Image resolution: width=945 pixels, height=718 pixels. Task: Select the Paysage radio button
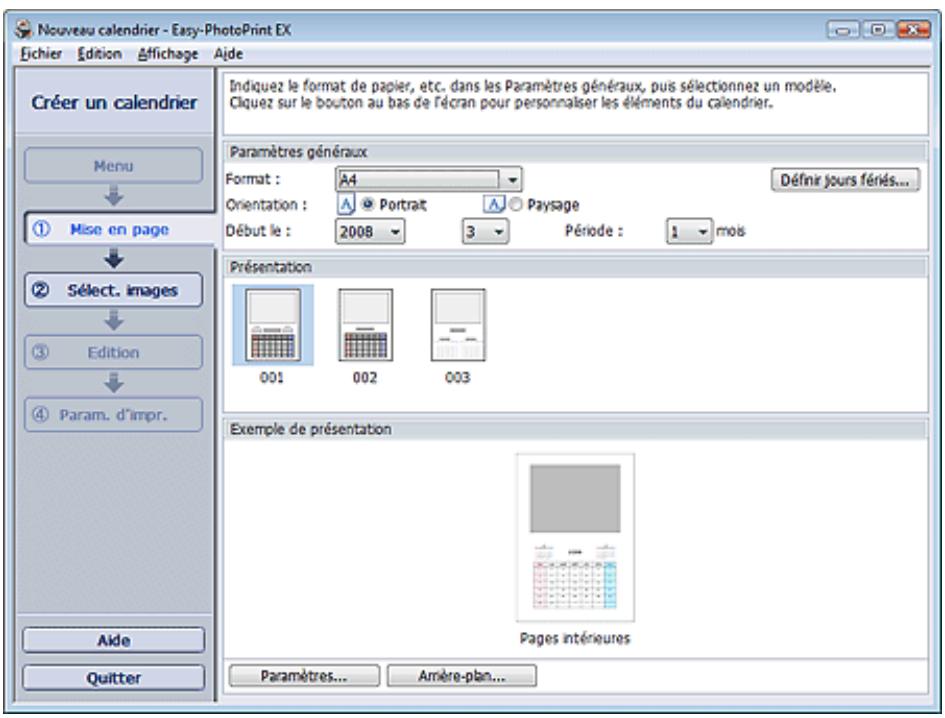(515, 205)
